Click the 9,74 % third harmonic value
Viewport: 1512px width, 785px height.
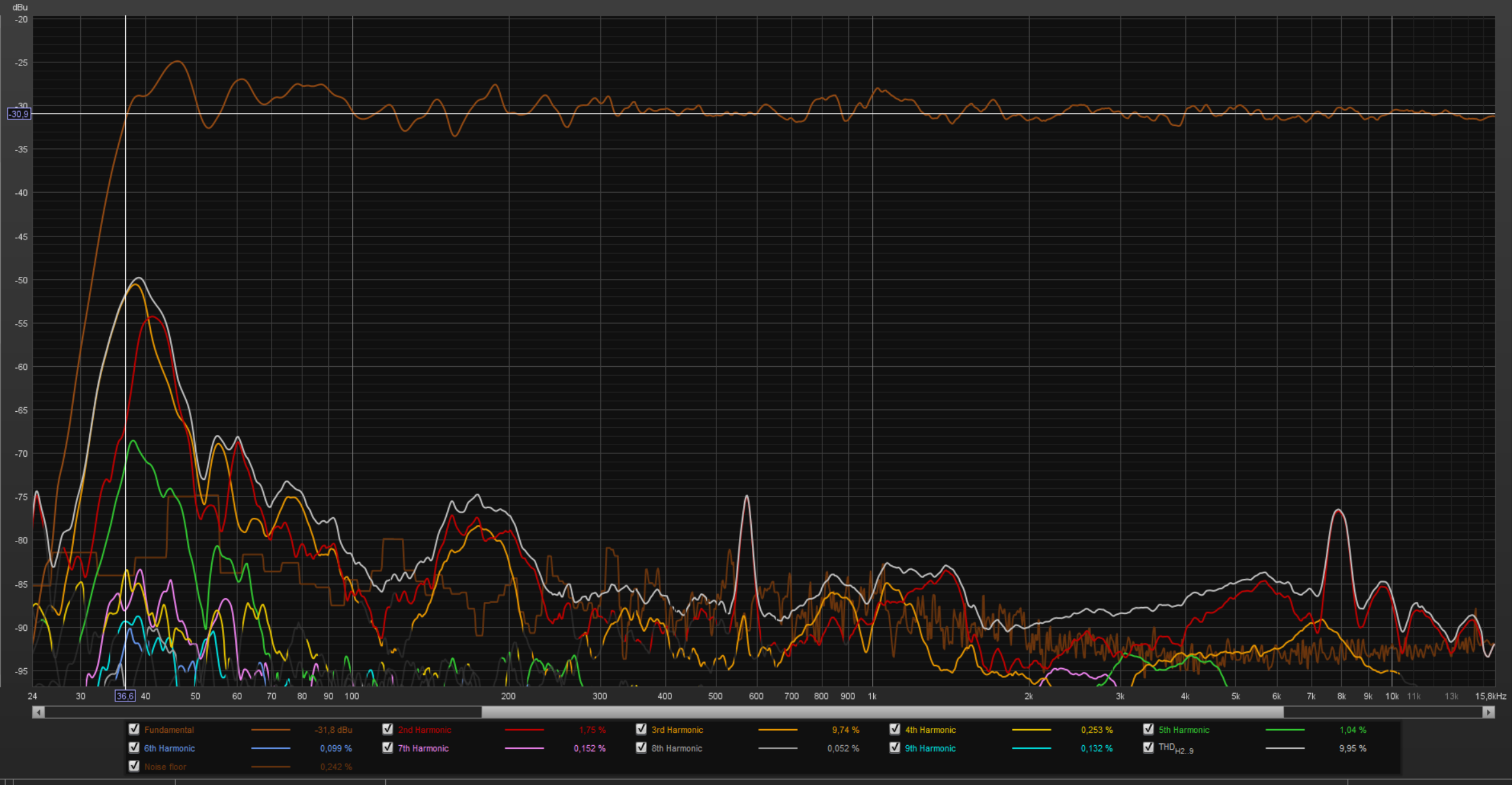pyautogui.click(x=846, y=730)
